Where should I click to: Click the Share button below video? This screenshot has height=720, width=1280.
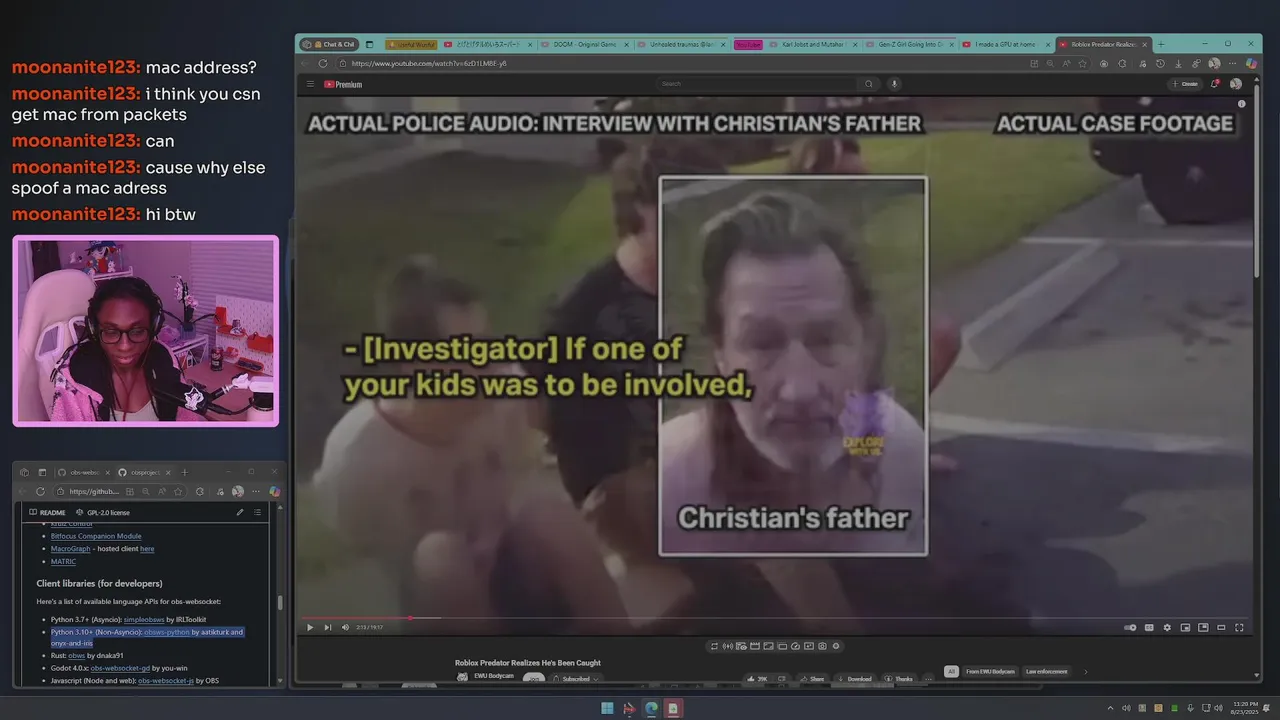pos(812,679)
